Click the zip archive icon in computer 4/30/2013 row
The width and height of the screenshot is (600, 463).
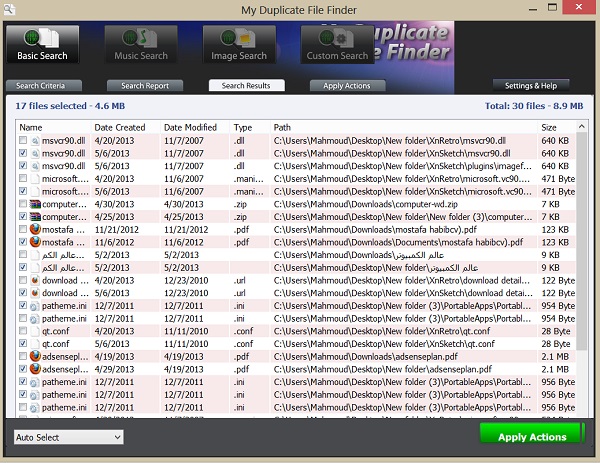pyautogui.click(x=35, y=204)
